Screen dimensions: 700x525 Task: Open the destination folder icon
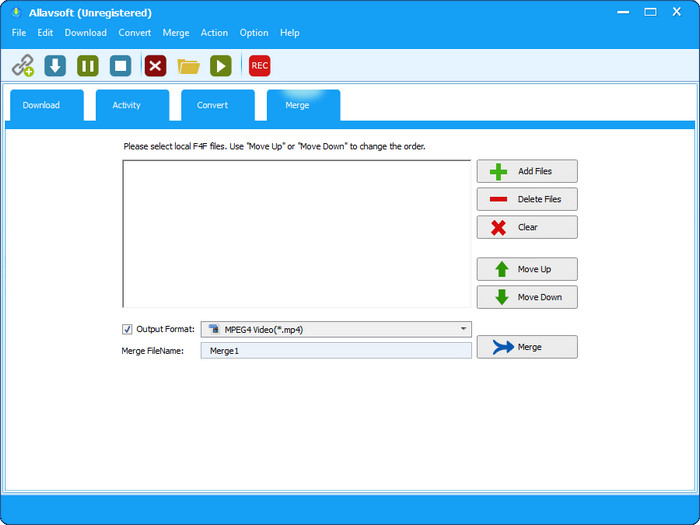coord(188,66)
